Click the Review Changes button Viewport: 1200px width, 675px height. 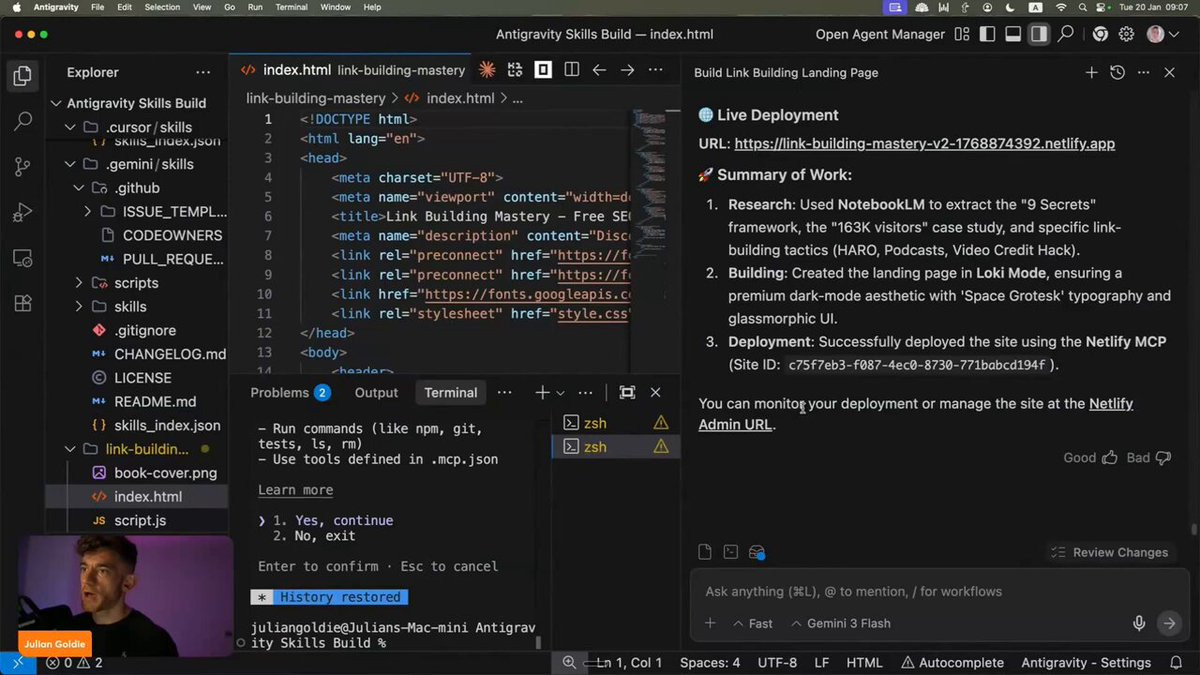coord(1110,552)
